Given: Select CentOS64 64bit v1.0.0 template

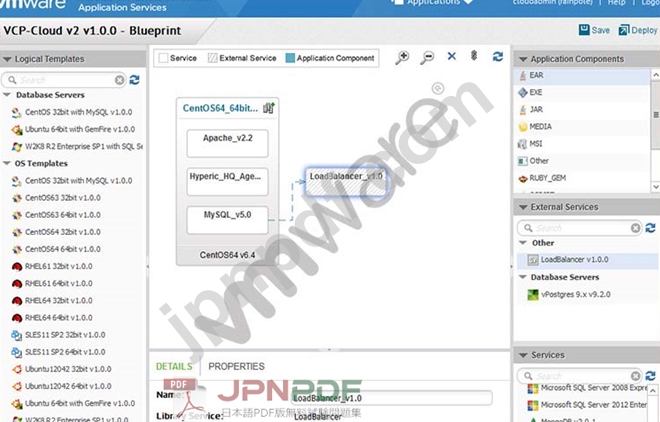Looking at the screenshot, I should pos(56,249).
